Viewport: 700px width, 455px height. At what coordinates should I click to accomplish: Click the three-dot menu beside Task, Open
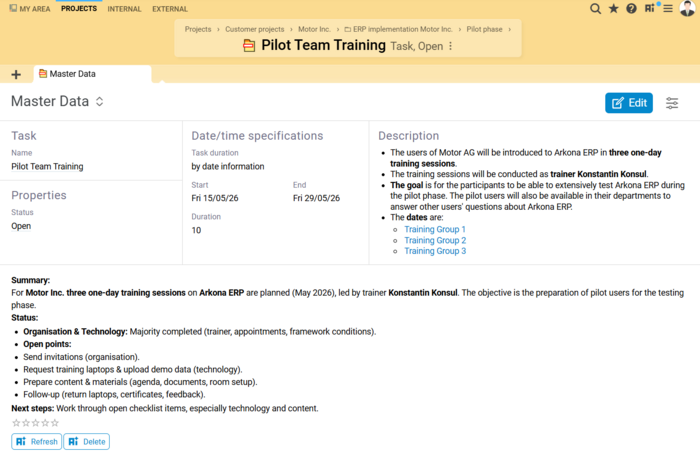450,46
